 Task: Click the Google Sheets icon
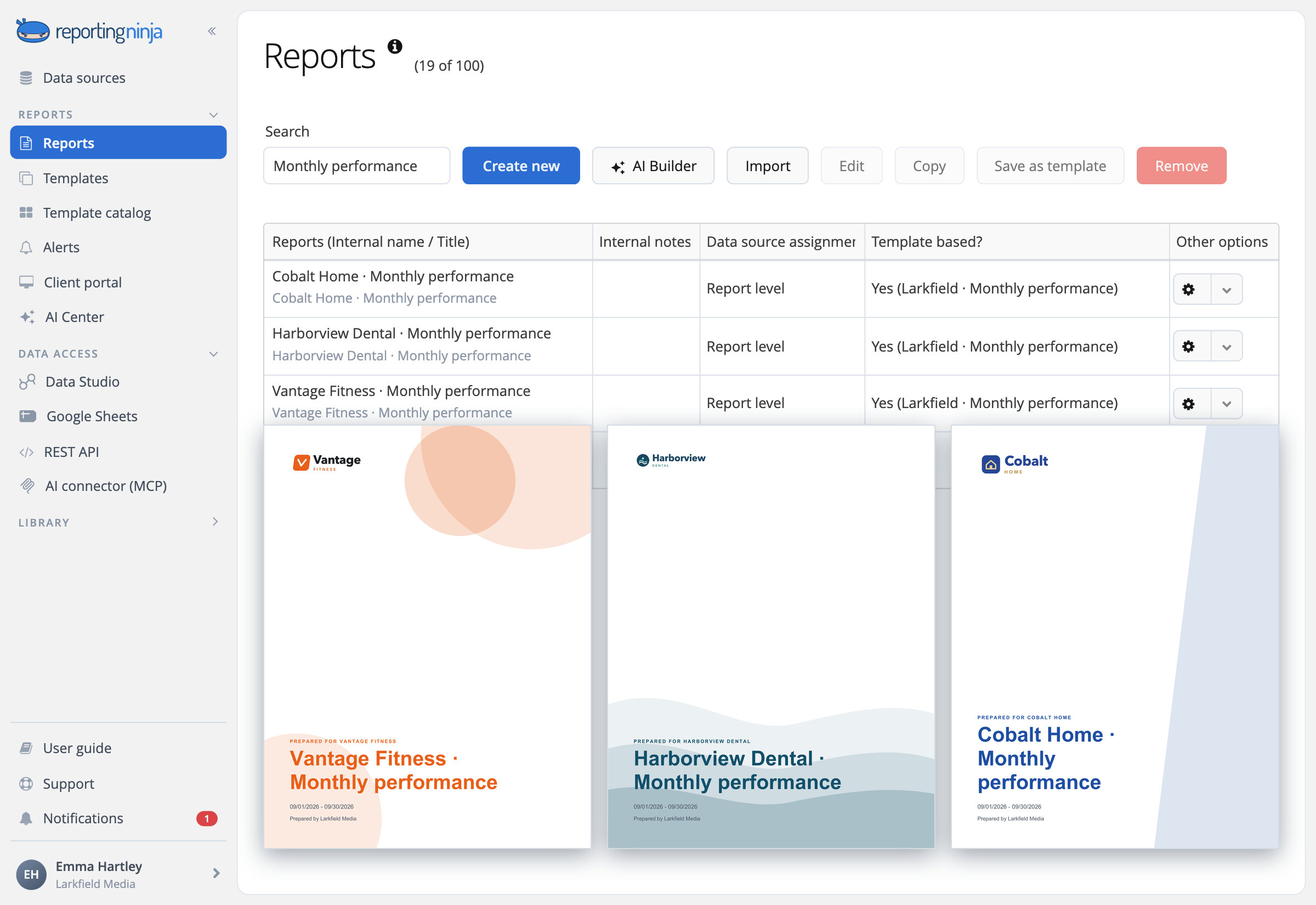(27, 416)
